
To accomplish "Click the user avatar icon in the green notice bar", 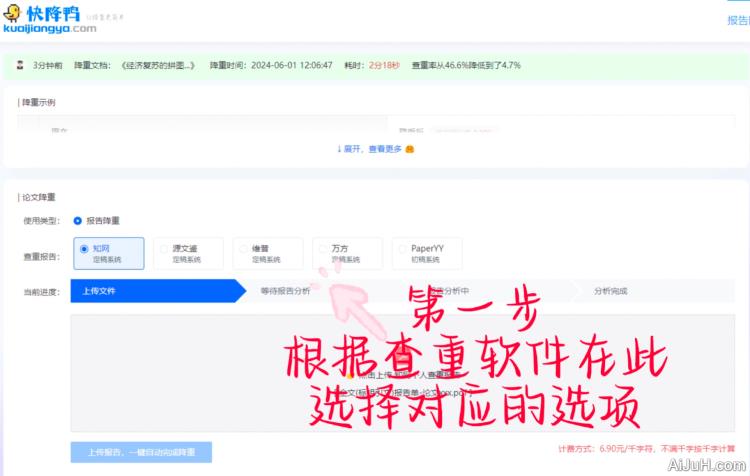I will [x=20, y=65].
